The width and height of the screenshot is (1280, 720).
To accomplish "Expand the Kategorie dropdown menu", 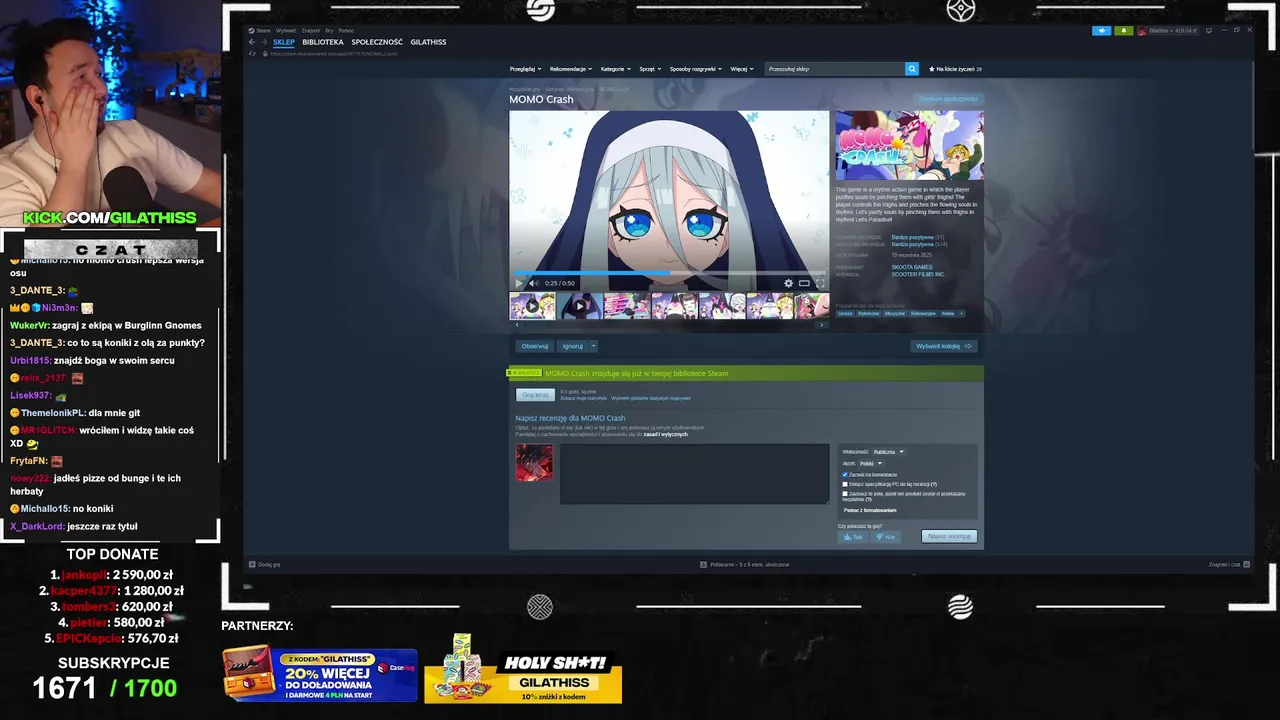I will pos(615,69).
